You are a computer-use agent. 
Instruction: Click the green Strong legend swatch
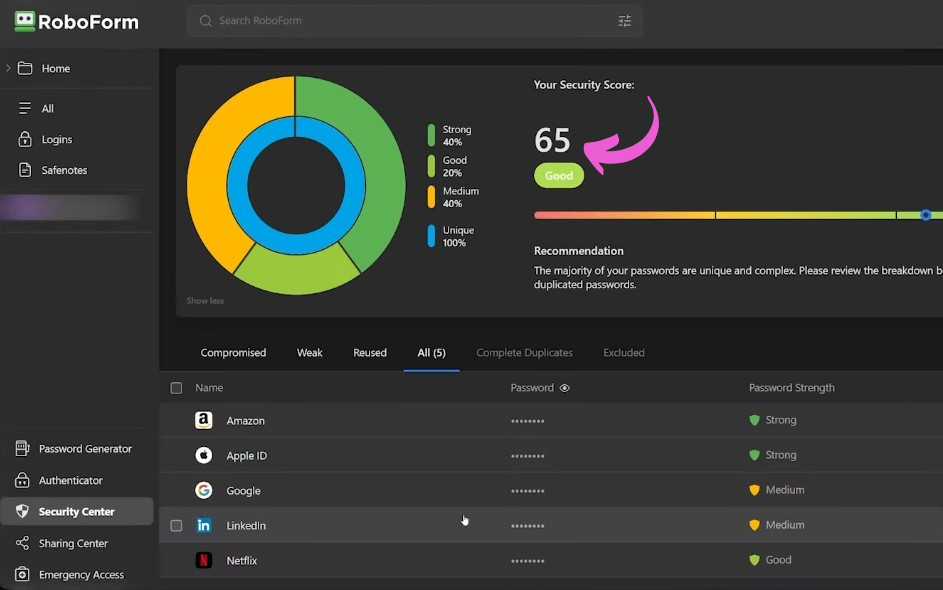(431, 135)
